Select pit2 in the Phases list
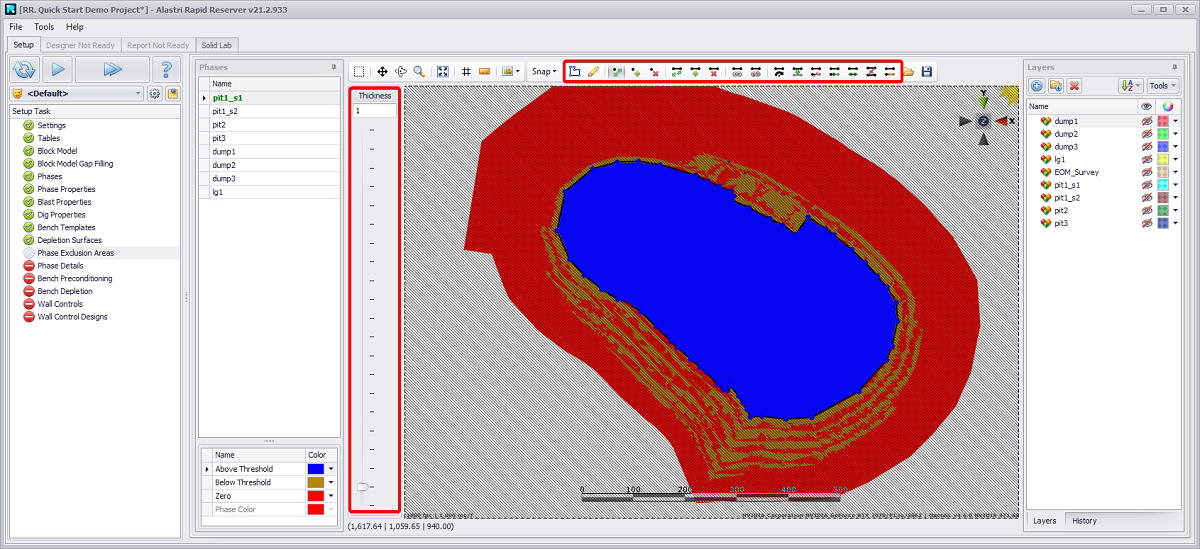 point(220,125)
